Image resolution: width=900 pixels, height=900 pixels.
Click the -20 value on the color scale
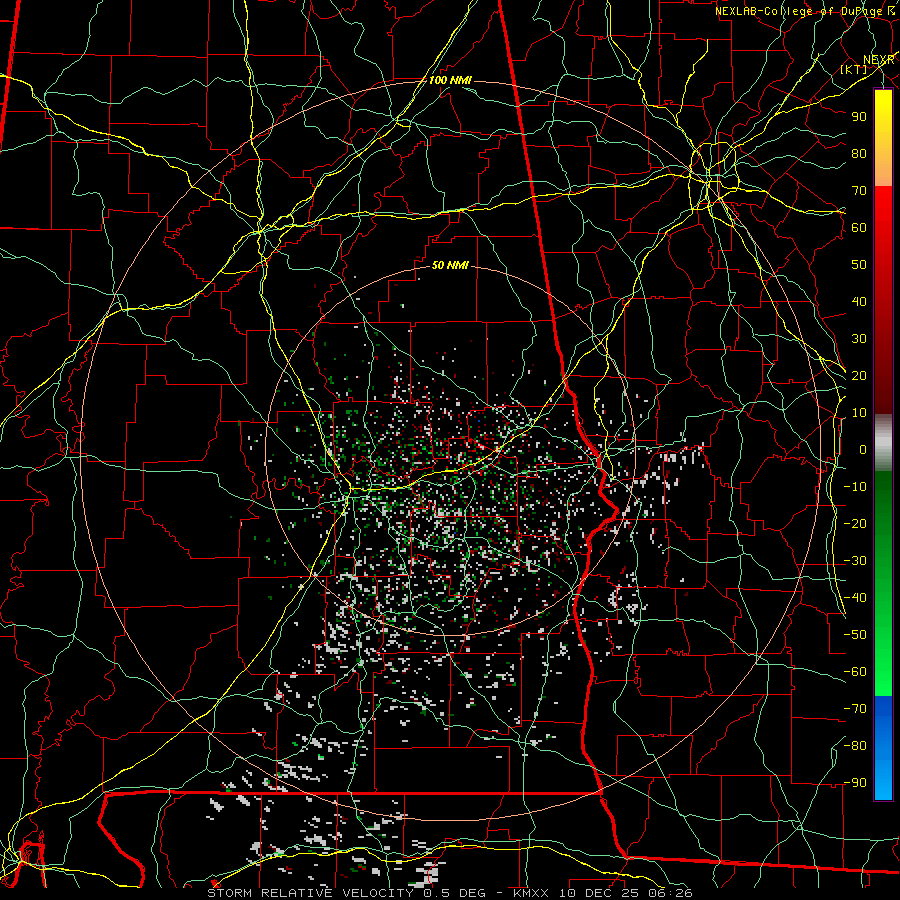pyautogui.click(x=855, y=523)
